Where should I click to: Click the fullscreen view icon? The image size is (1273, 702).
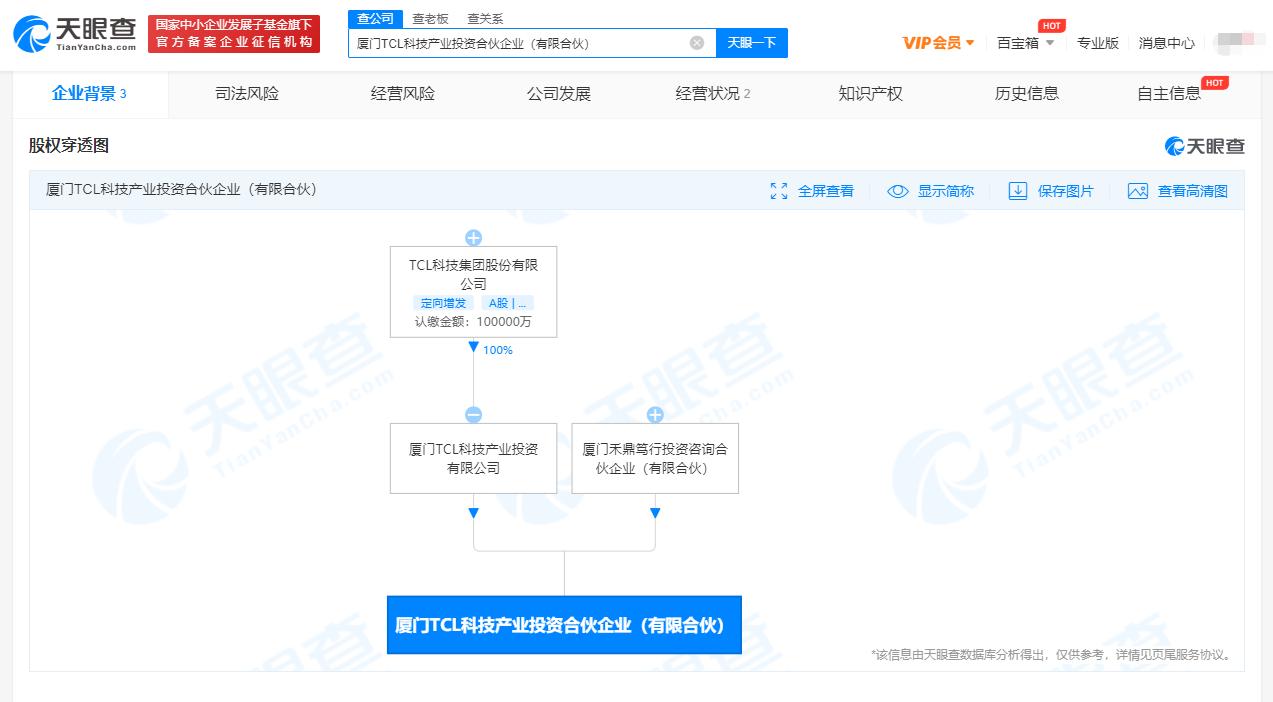tap(779, 191)
